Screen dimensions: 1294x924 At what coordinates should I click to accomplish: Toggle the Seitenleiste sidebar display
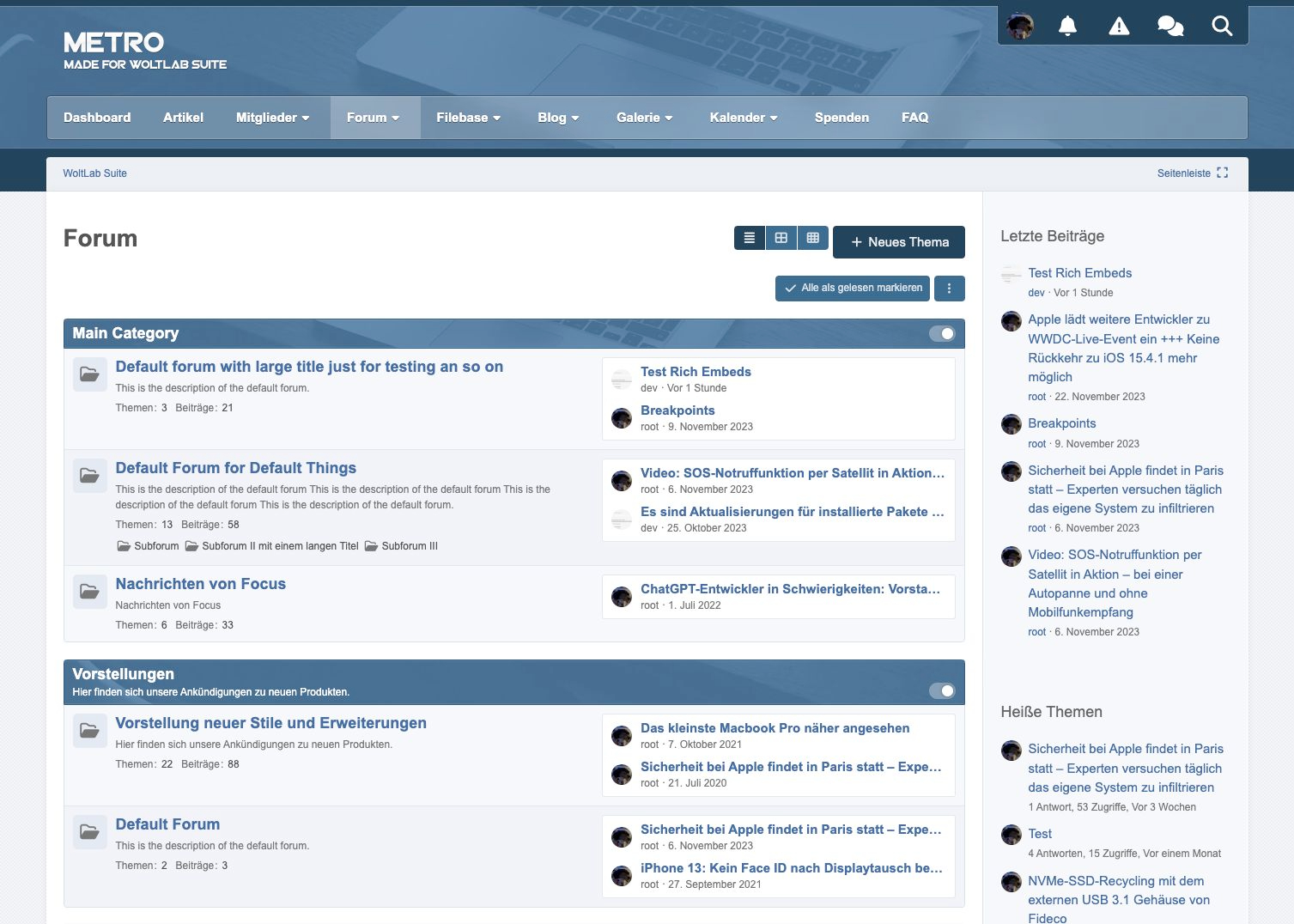tap(1192, 173)
